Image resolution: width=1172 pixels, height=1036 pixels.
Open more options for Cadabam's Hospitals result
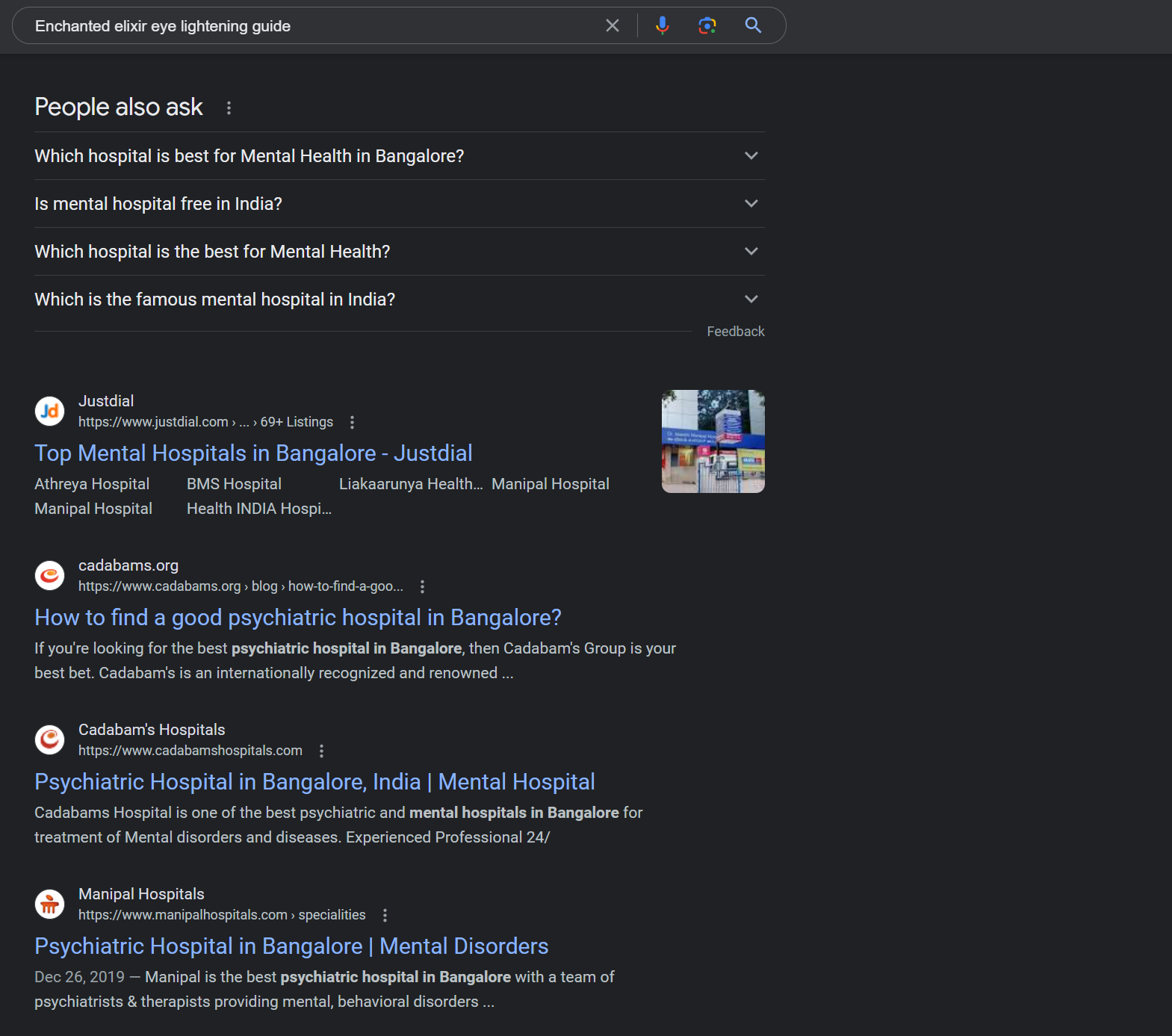point(321,751)
